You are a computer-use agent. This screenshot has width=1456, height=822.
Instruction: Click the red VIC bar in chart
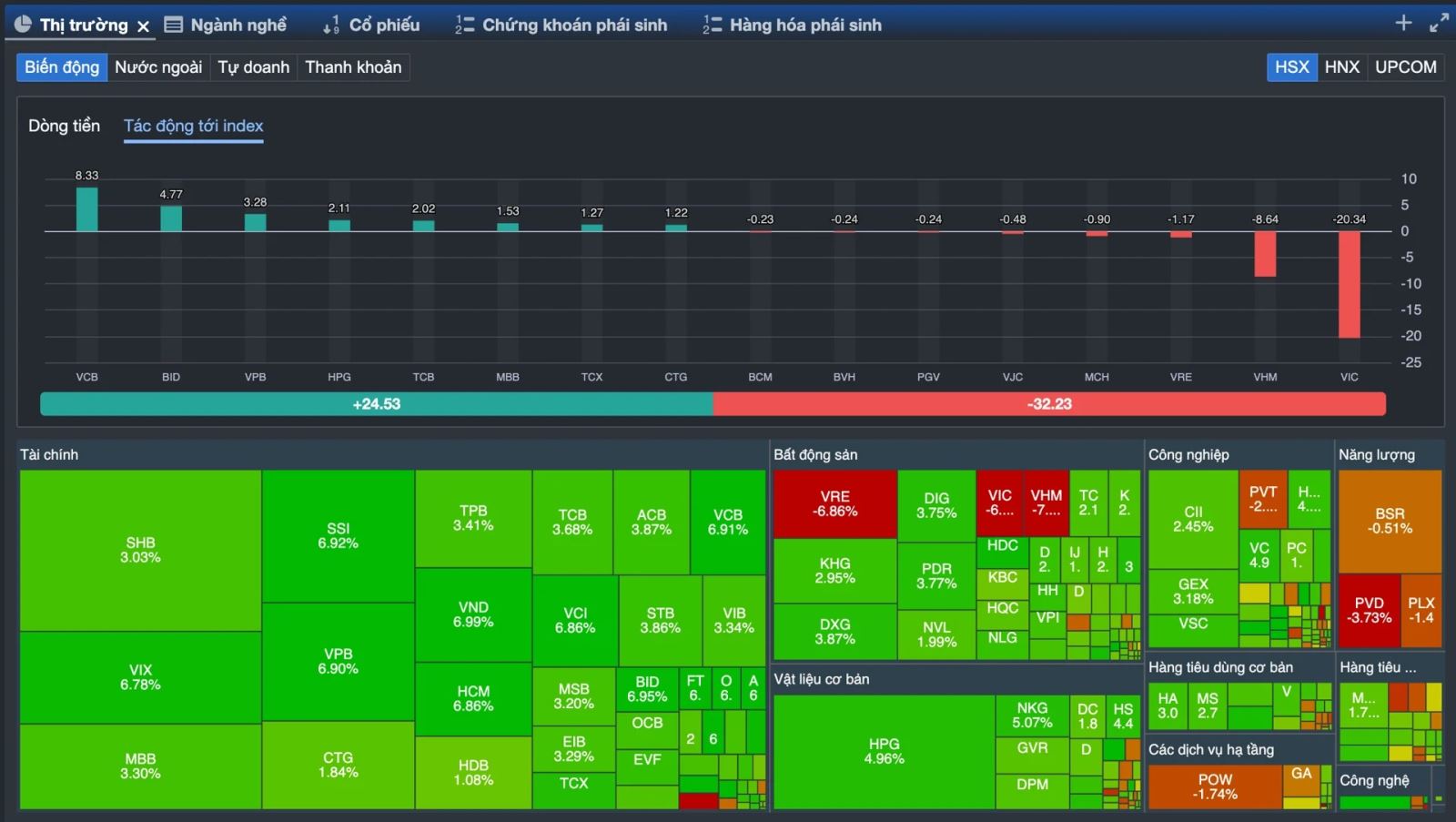pyautogui.click(x=1349, y=284)
